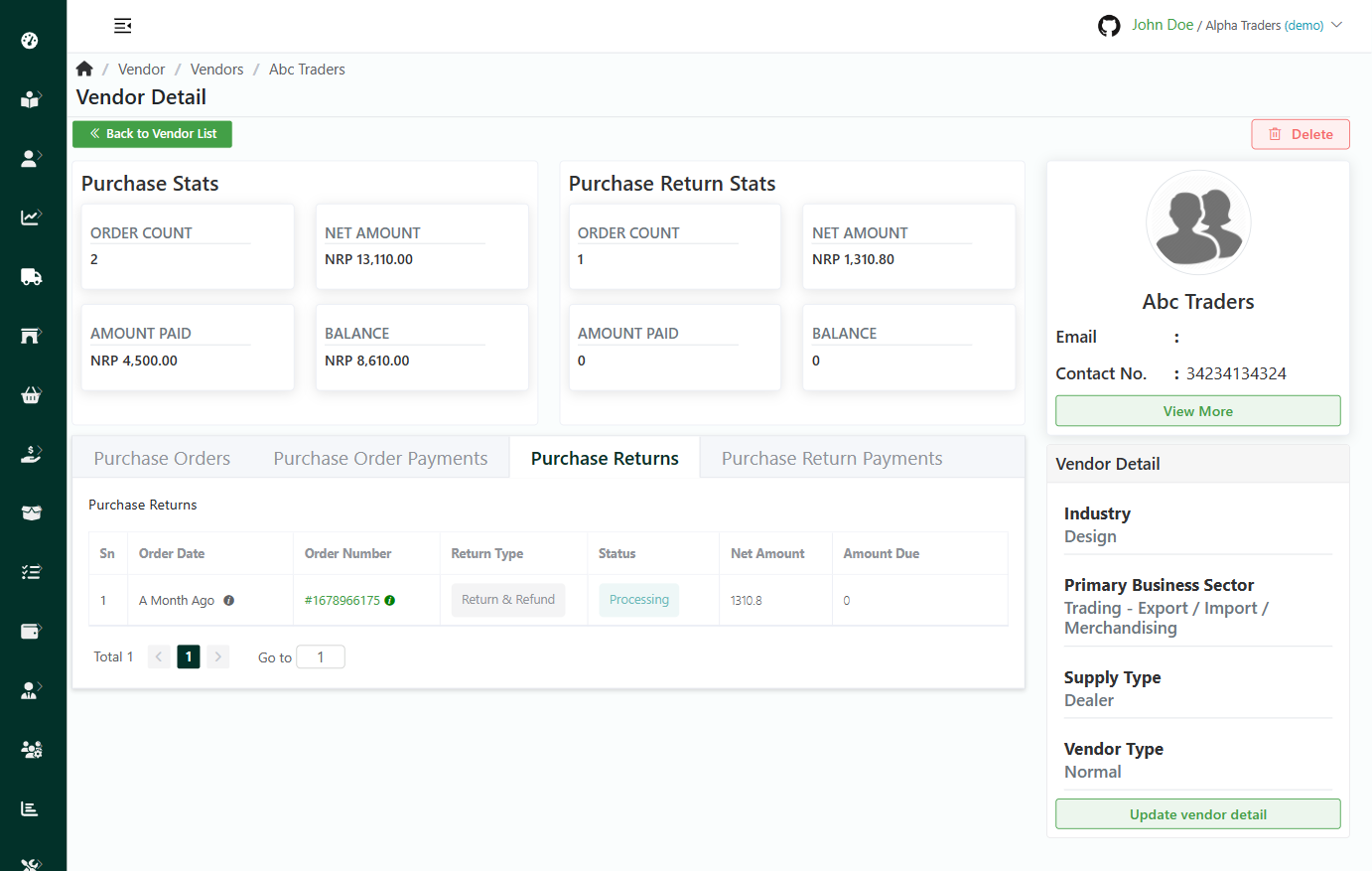Open the bar chart report sidebar icon
The height and width of the screenshot is (871, 1372).
tap(30, 808)
